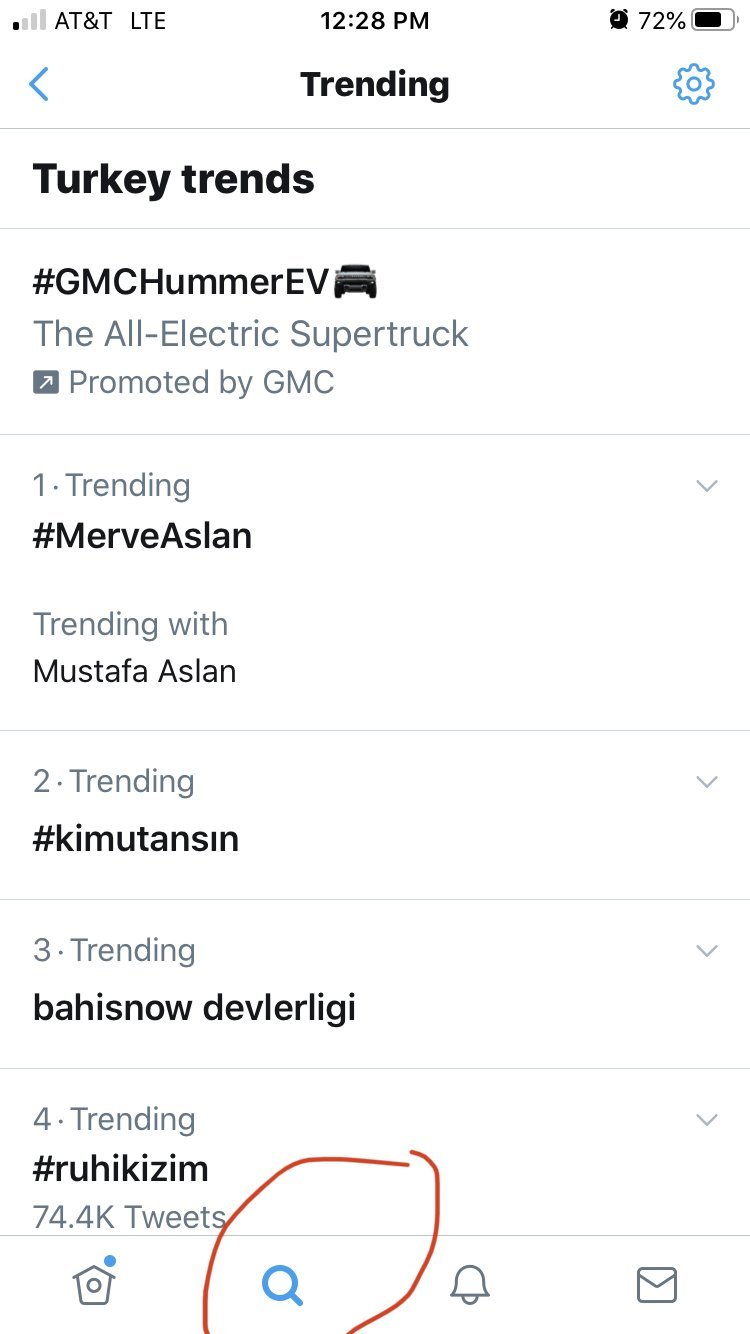
Task: Open chevron menu for bahisnow devlerligi
Action: point(707,951)
